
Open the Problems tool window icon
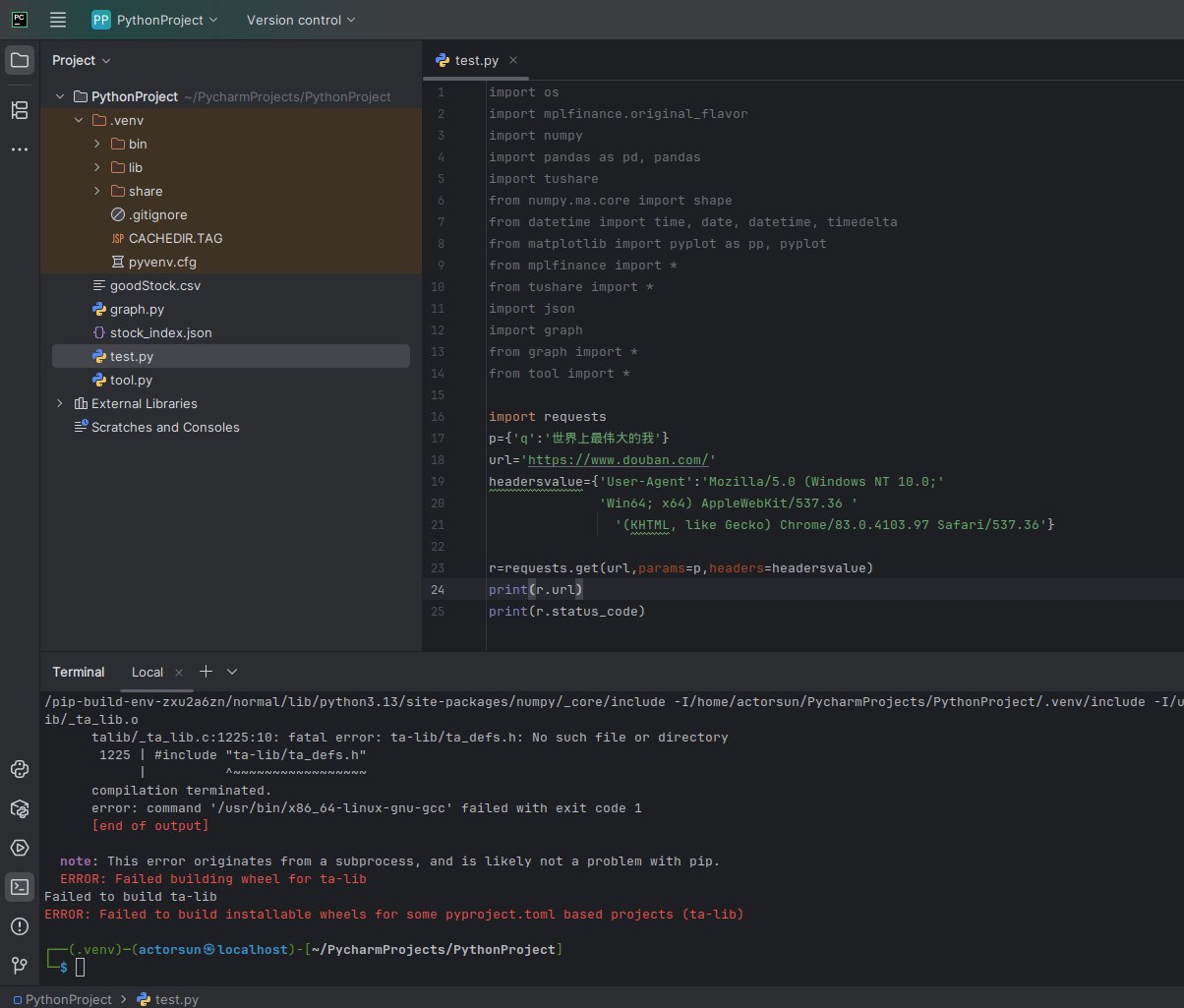coord(20,925)
